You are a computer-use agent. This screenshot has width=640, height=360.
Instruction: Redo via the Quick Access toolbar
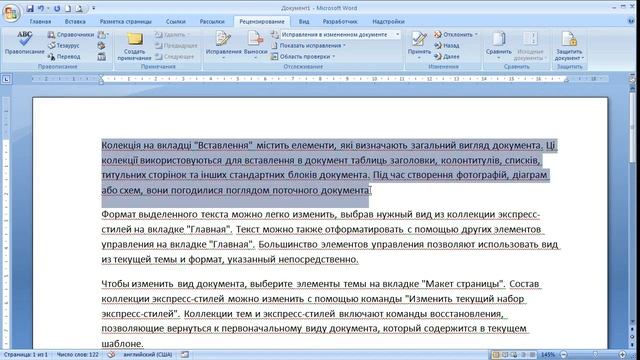[x=57, y=8]
